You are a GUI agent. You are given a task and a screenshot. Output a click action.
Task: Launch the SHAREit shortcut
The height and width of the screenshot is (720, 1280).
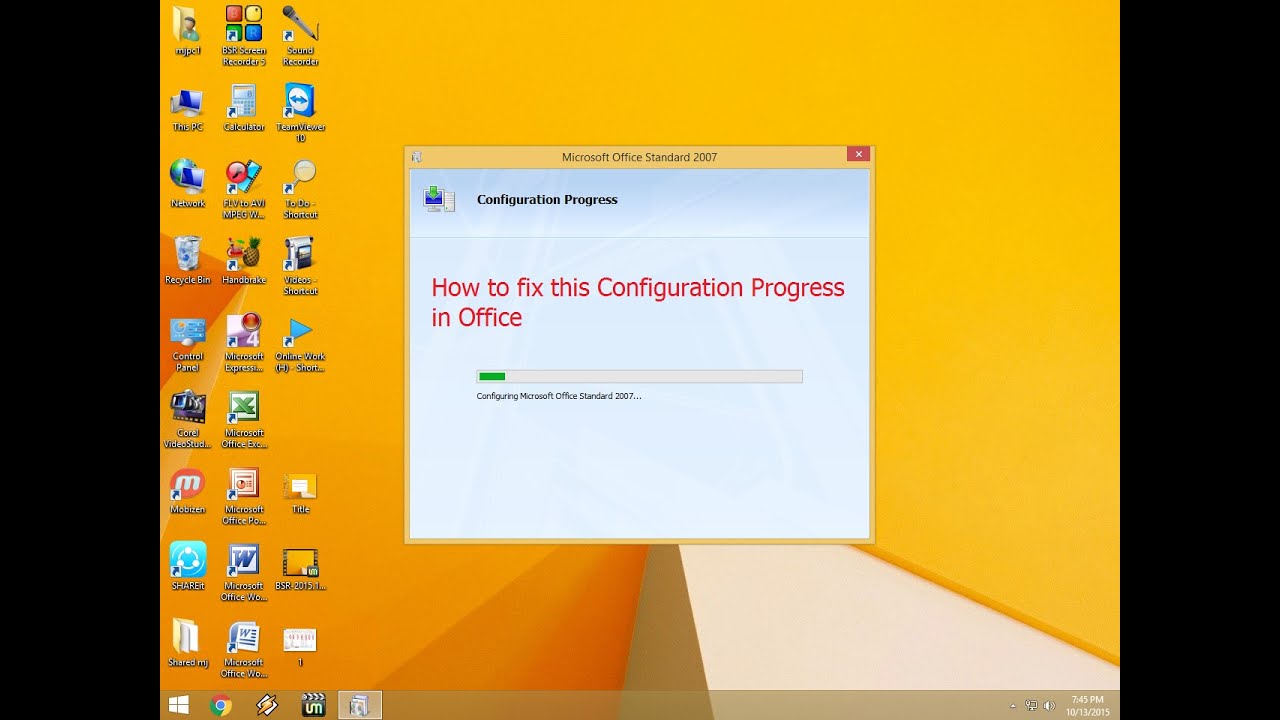pos(187,567)
